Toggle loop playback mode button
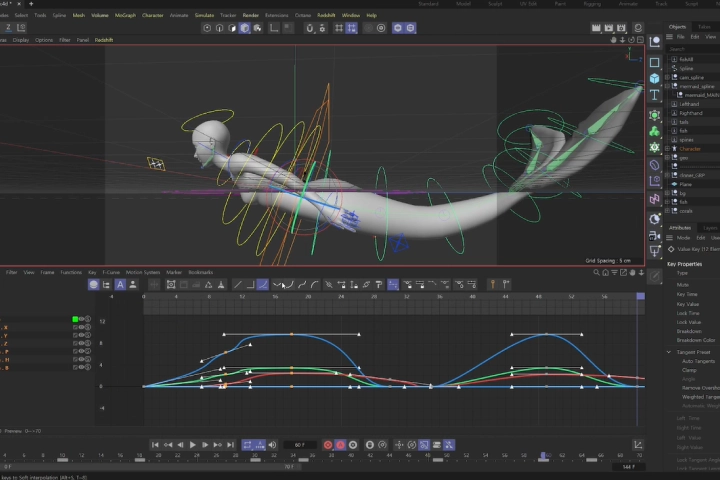This screenshot has height=480, width=720. [247, 445]
